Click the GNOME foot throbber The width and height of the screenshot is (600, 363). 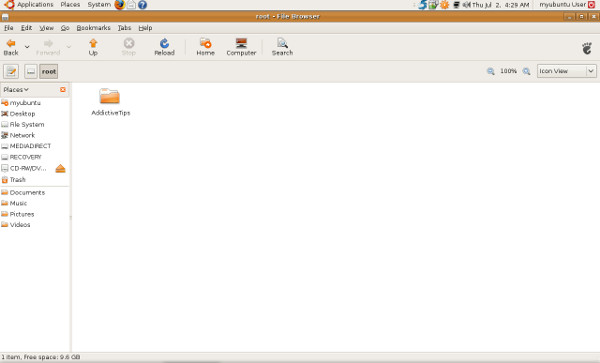coord(587,48)
